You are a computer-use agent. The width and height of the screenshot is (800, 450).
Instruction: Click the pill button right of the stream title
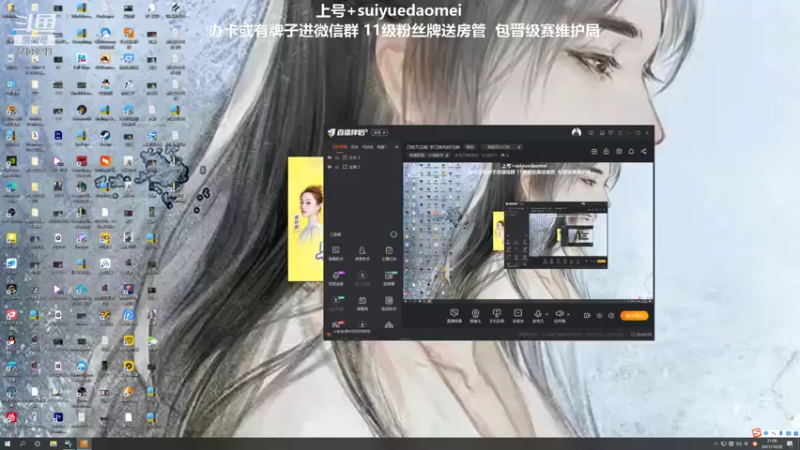pyautogui.click(x=470, y=147)
